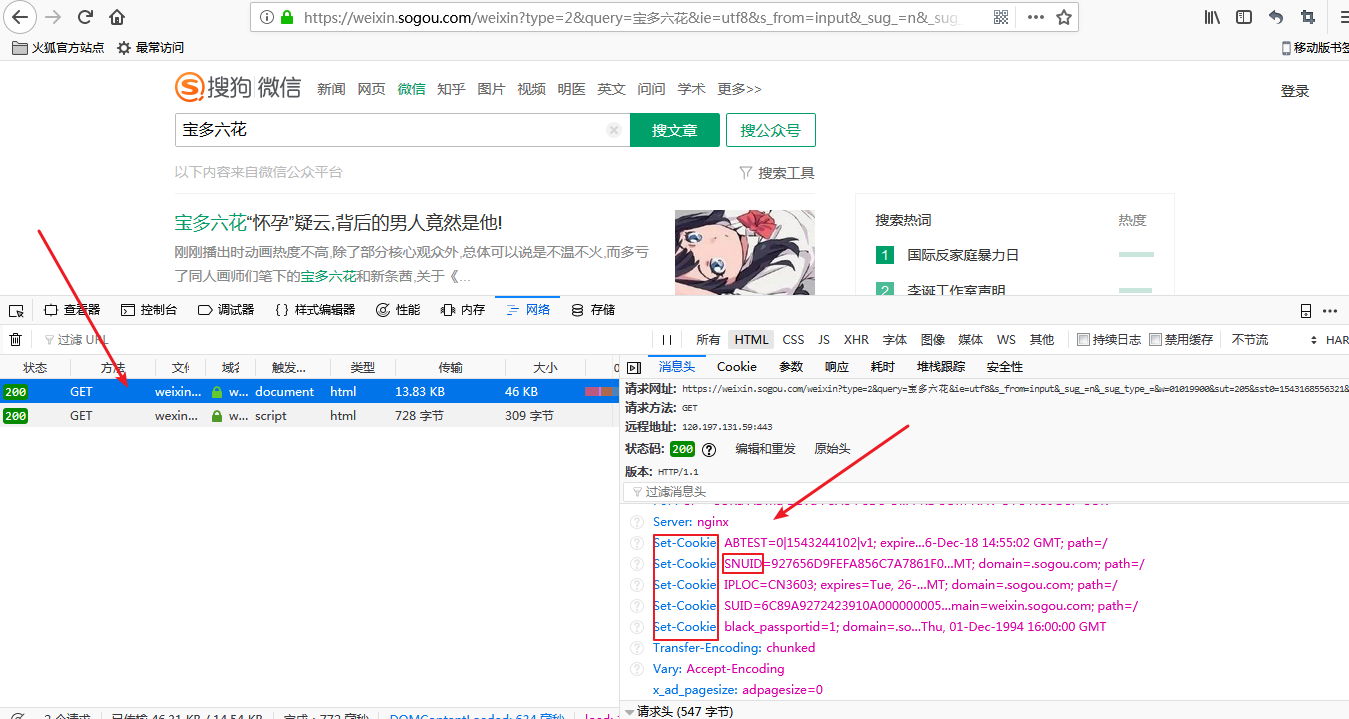This screenshot has height=719, width=1349.
Task: Click the 过滤消息头 filter field
Action: coord(984,491)
